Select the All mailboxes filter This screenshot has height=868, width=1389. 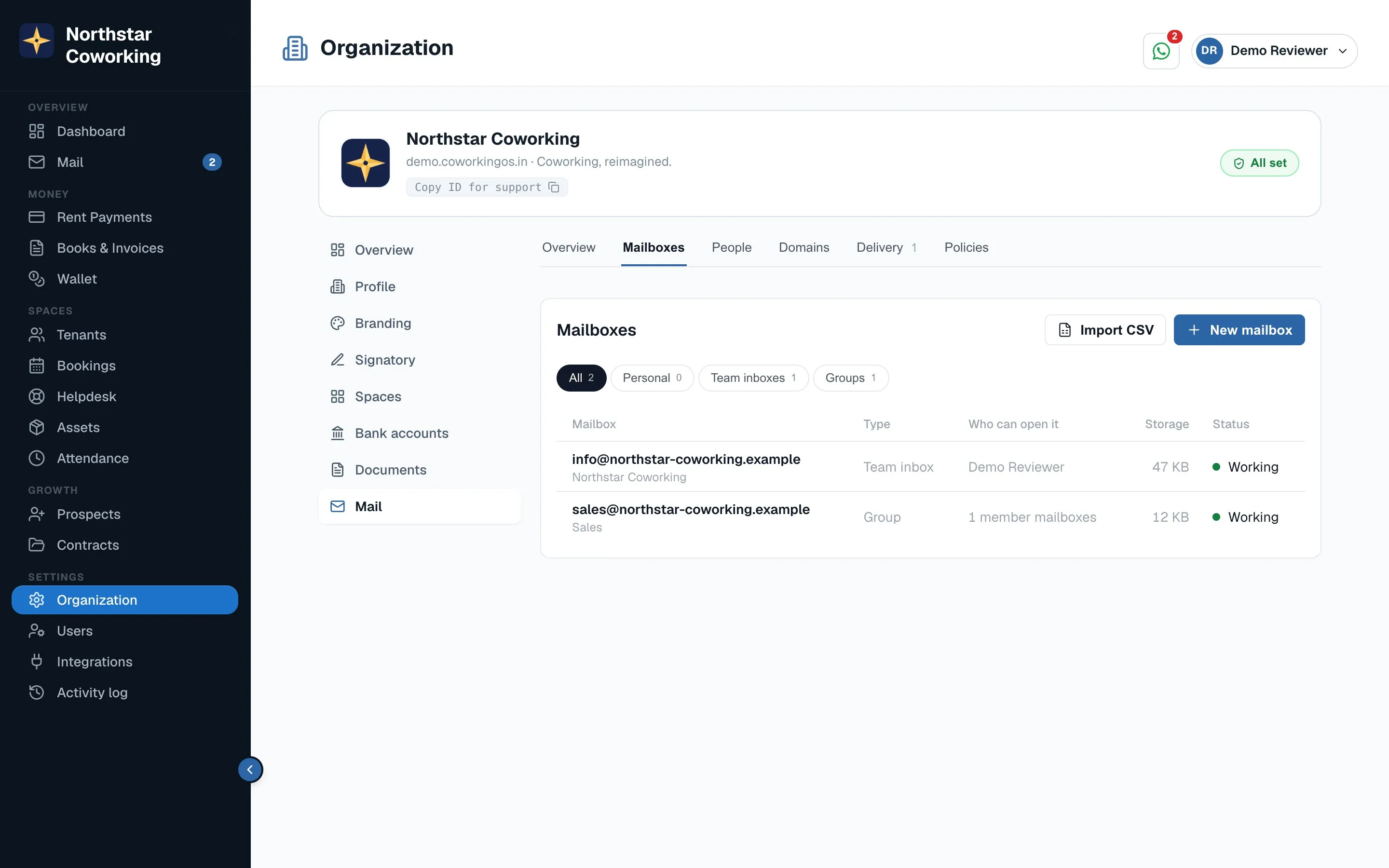tap(581, 378)
